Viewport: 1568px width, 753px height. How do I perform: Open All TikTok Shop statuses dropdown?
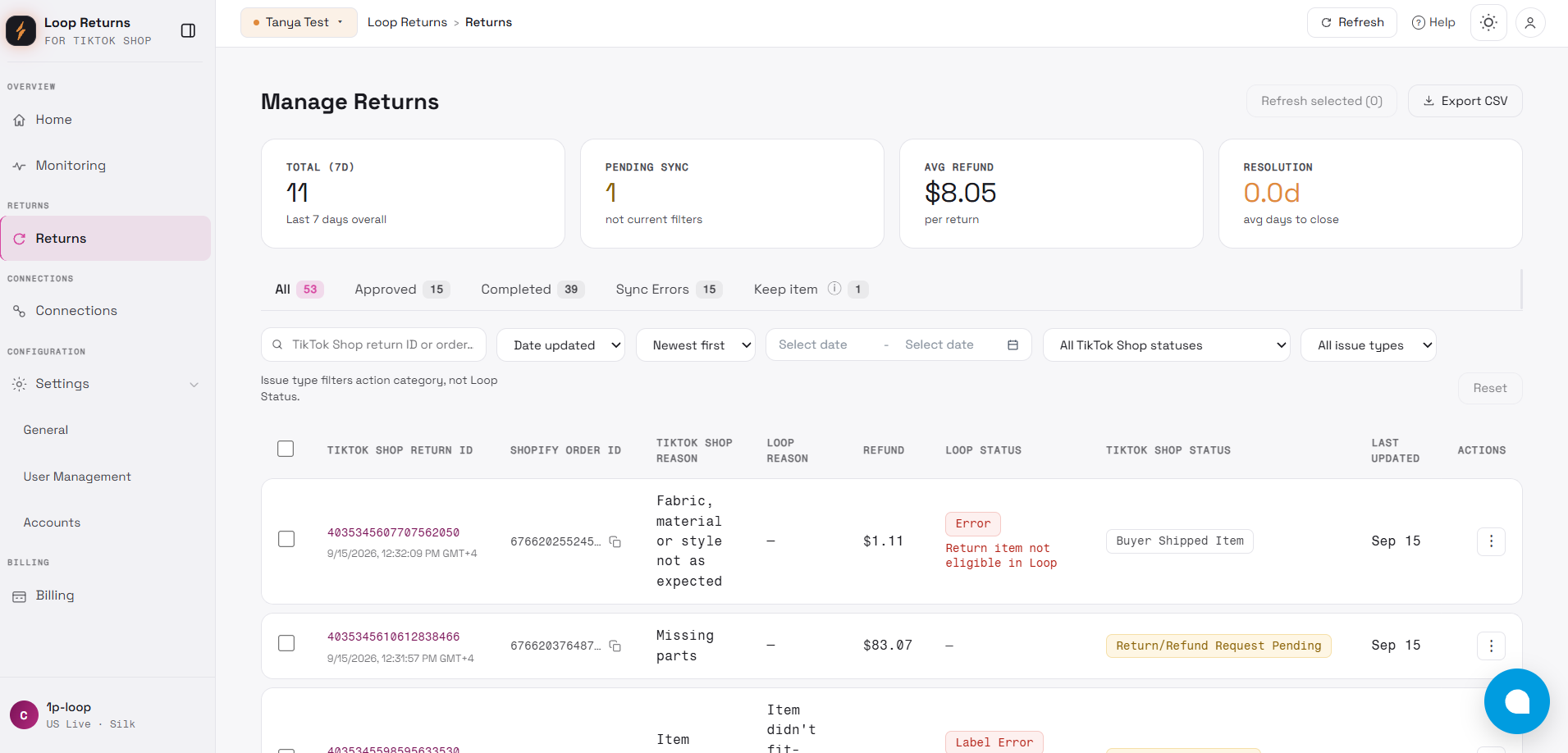(x=1167, y=345)
